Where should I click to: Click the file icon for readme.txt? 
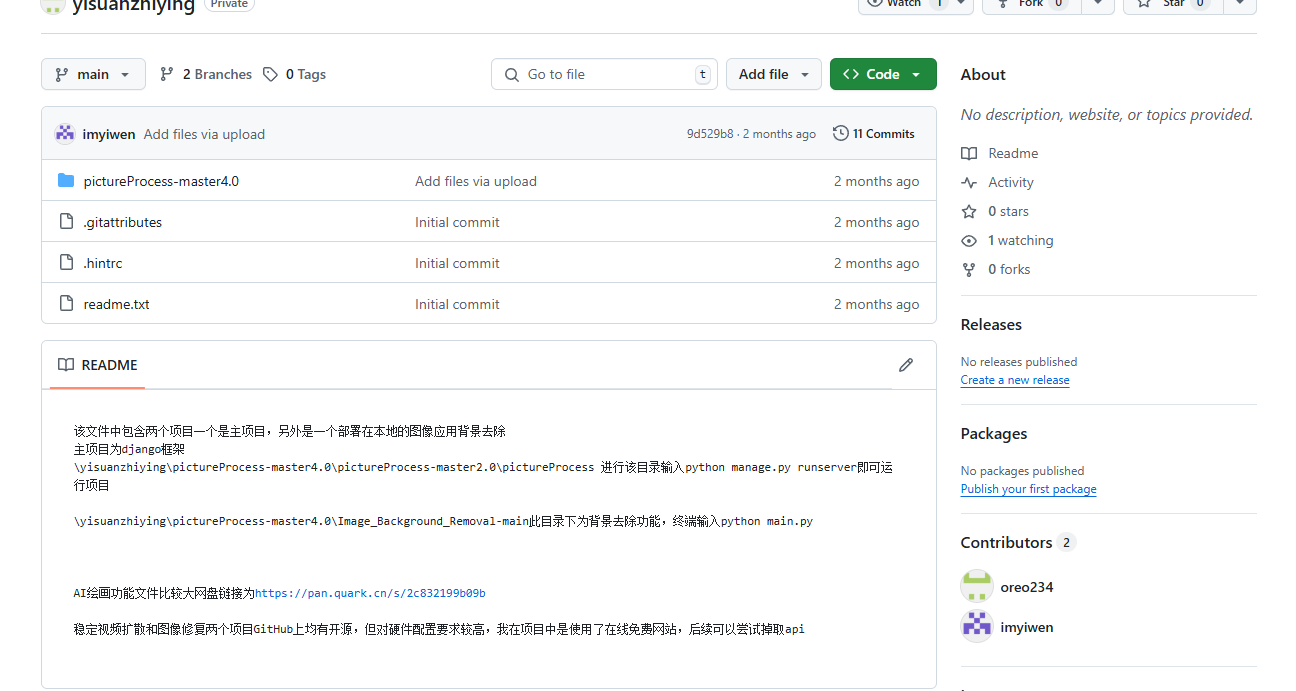click(x=66, y=304)
